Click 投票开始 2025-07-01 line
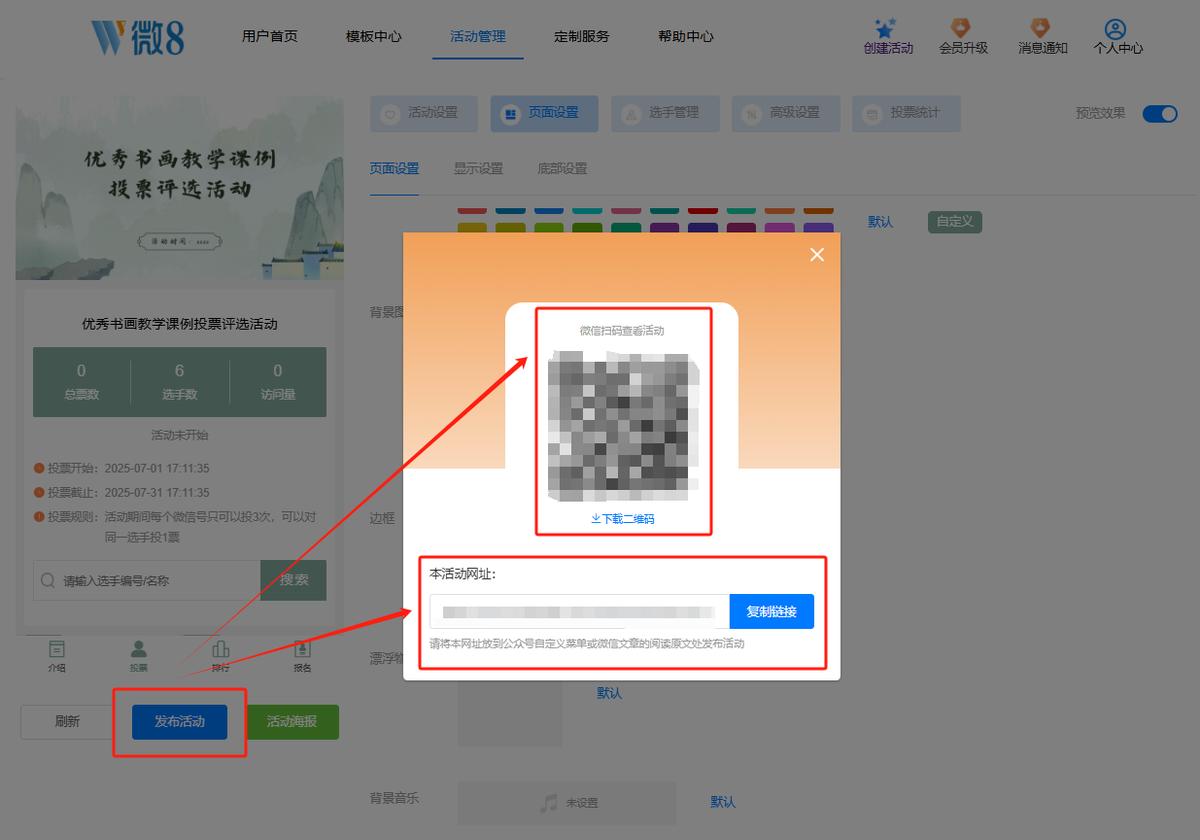This screenshot has width=1200, height=840. pos(122,468)
